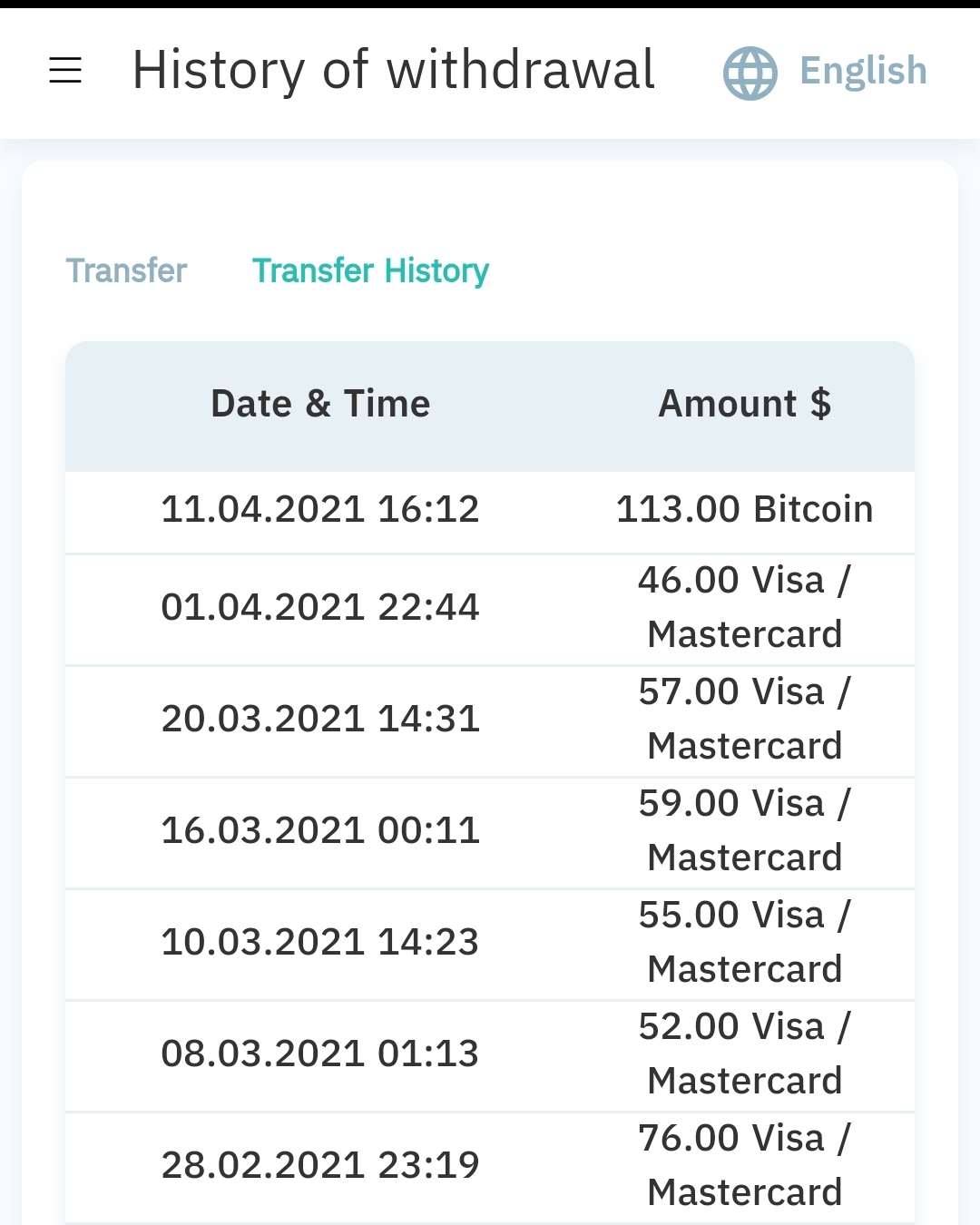Image resolution: width=980 pixels, height=1225 pixels.
Task: Click the 59.00 Visa / Mastercard amount
Action: 745,830
